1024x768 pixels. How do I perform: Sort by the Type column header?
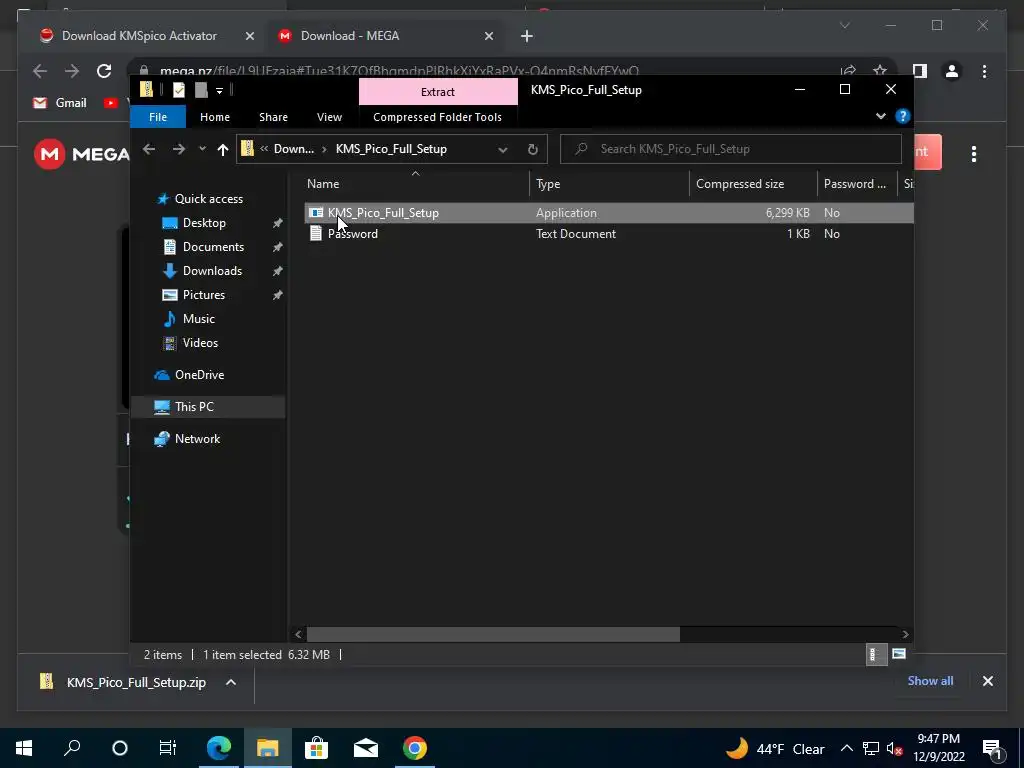pos(609,184)
